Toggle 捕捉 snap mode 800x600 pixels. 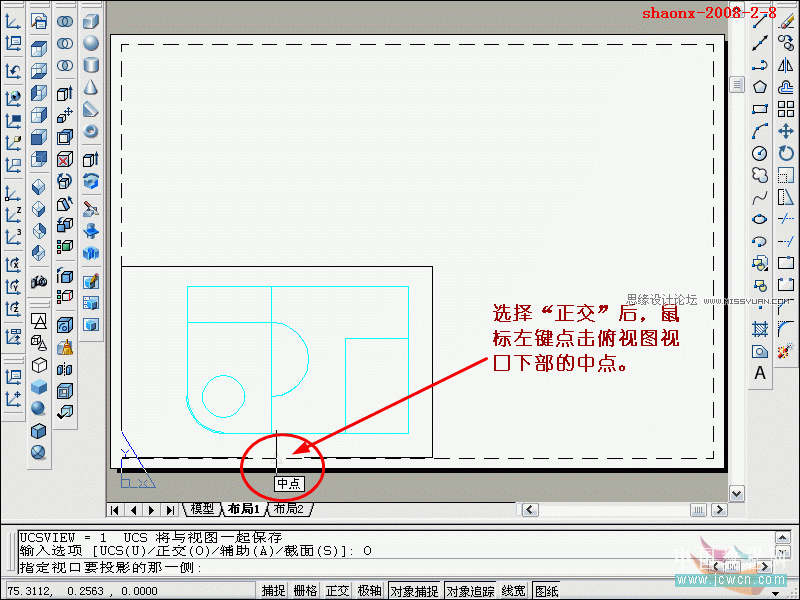click(x=274, y=591)
